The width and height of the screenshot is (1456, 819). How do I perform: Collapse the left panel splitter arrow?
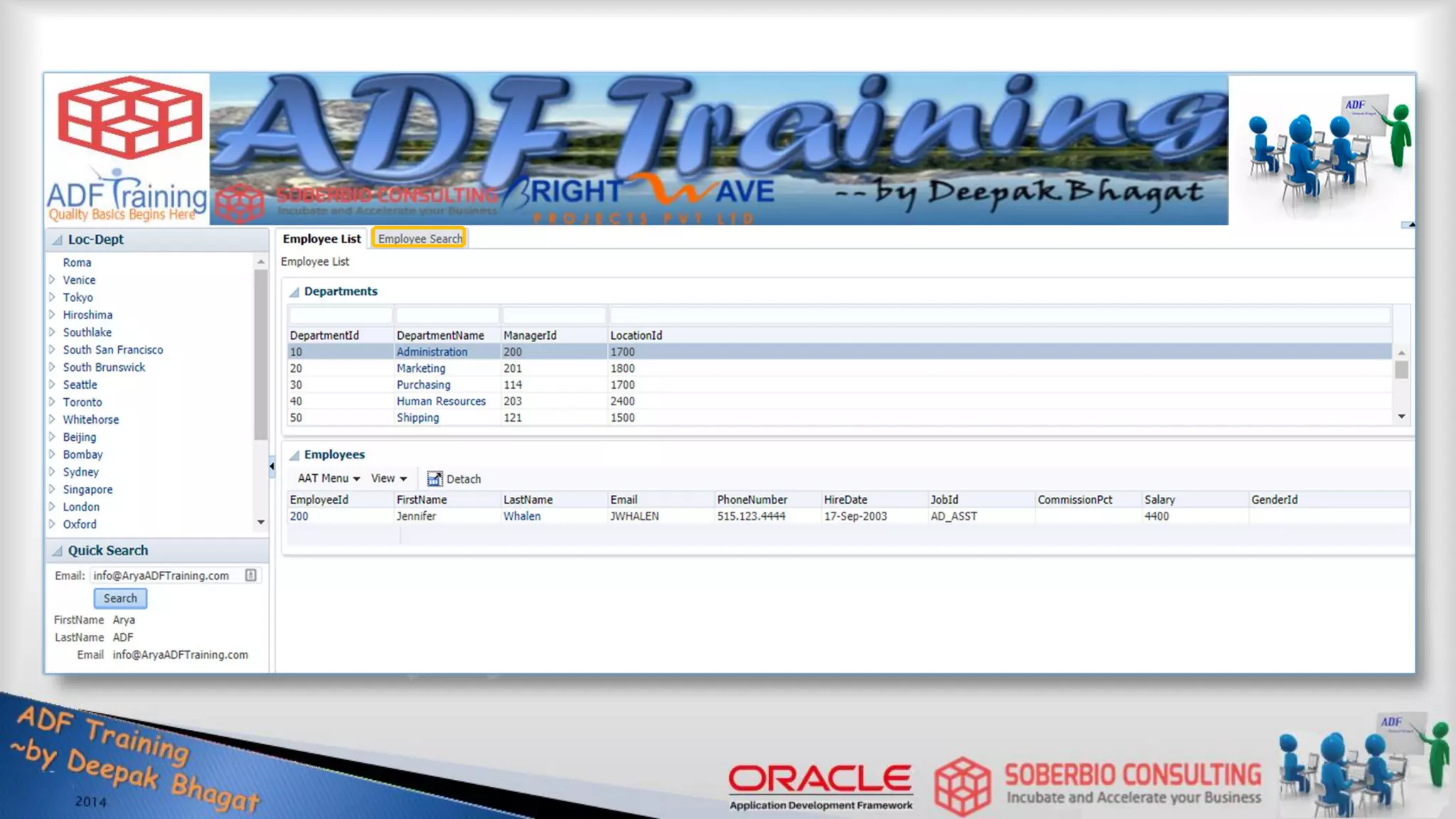point(272,466)
